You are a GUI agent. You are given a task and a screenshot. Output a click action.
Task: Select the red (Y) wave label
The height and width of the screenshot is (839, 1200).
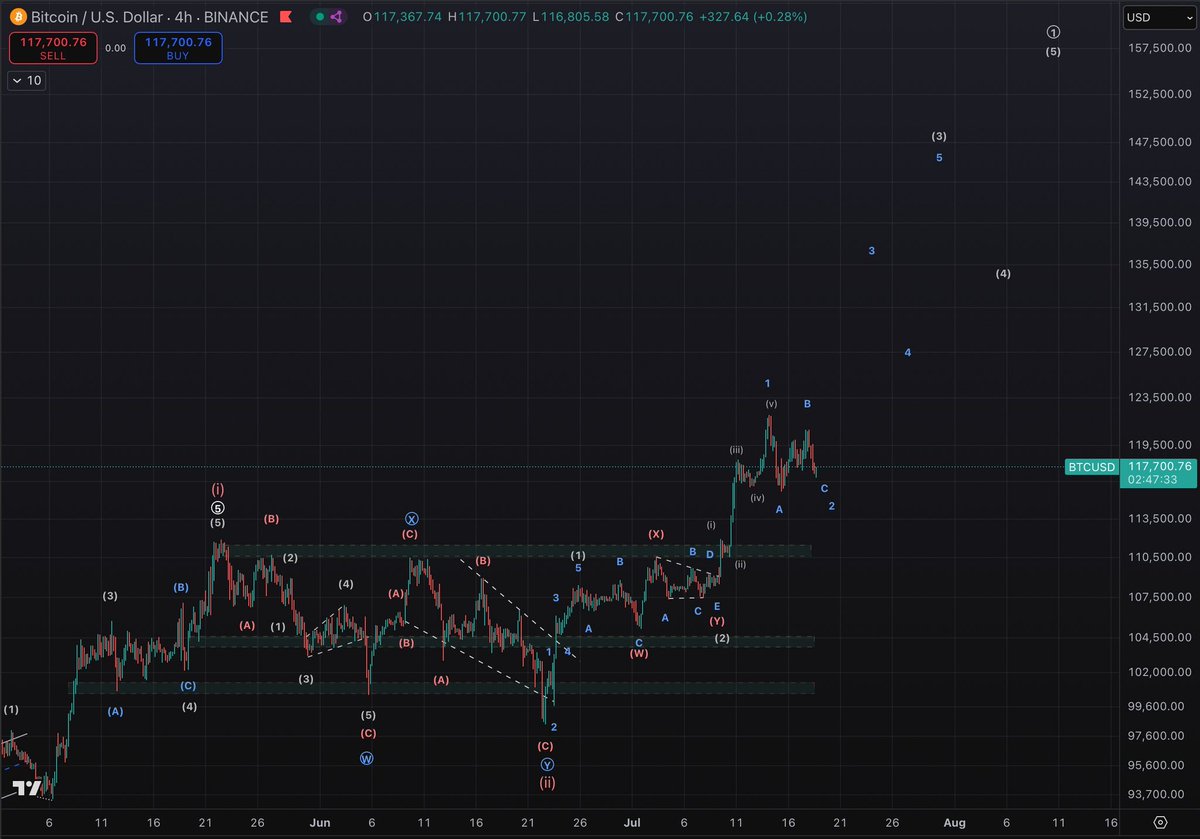717,621
